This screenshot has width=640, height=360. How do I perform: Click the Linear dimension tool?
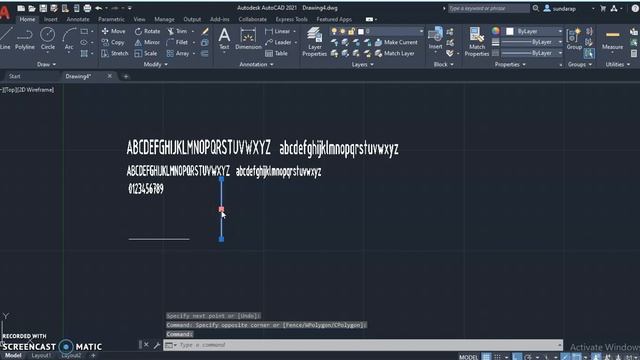point(278,31)
